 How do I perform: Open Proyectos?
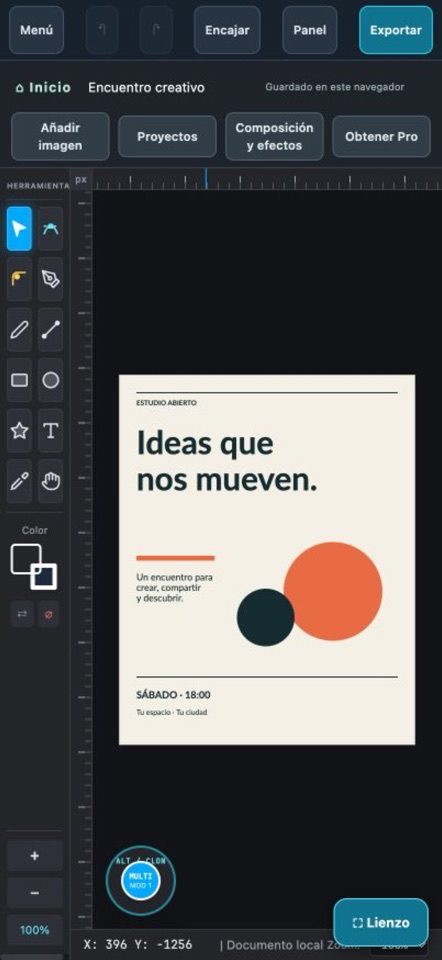coord(167,137)
